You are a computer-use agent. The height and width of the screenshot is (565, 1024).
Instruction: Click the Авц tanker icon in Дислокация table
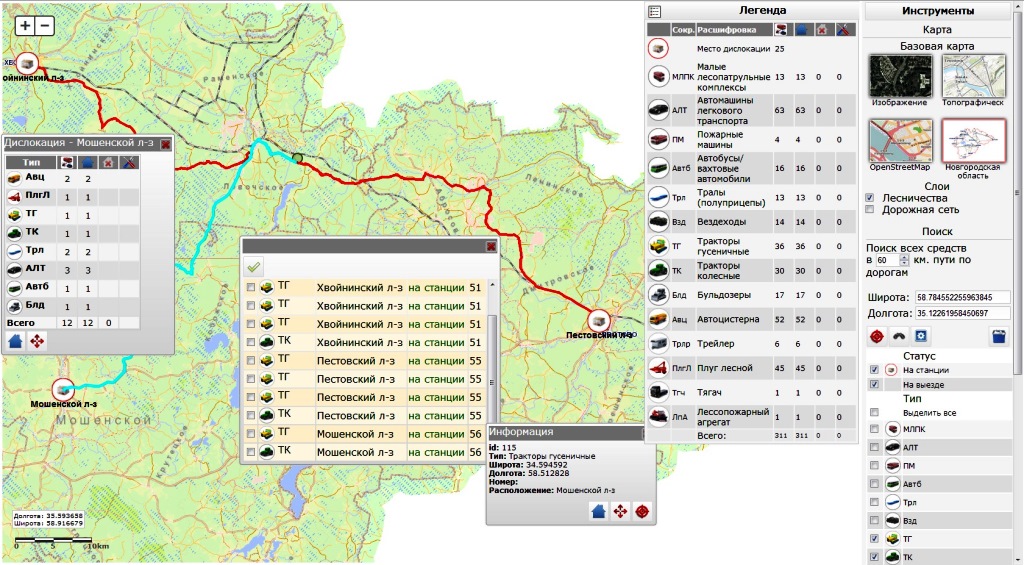click(14, 178)
